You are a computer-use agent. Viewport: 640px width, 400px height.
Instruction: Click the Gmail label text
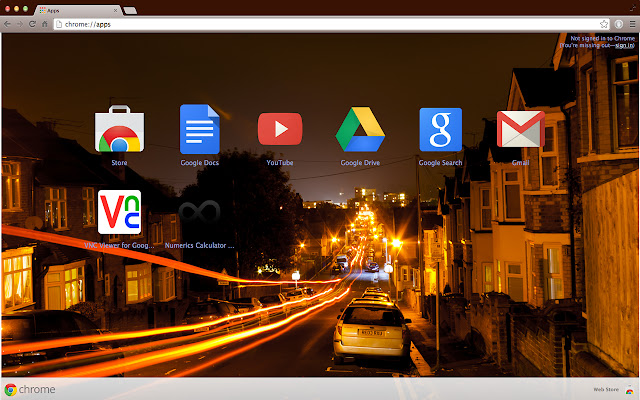pos(520,162)
